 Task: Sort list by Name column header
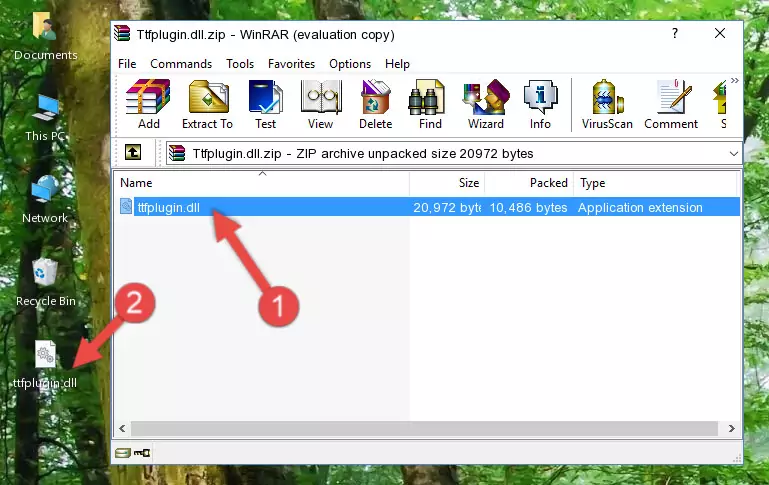tap(262, 183)
